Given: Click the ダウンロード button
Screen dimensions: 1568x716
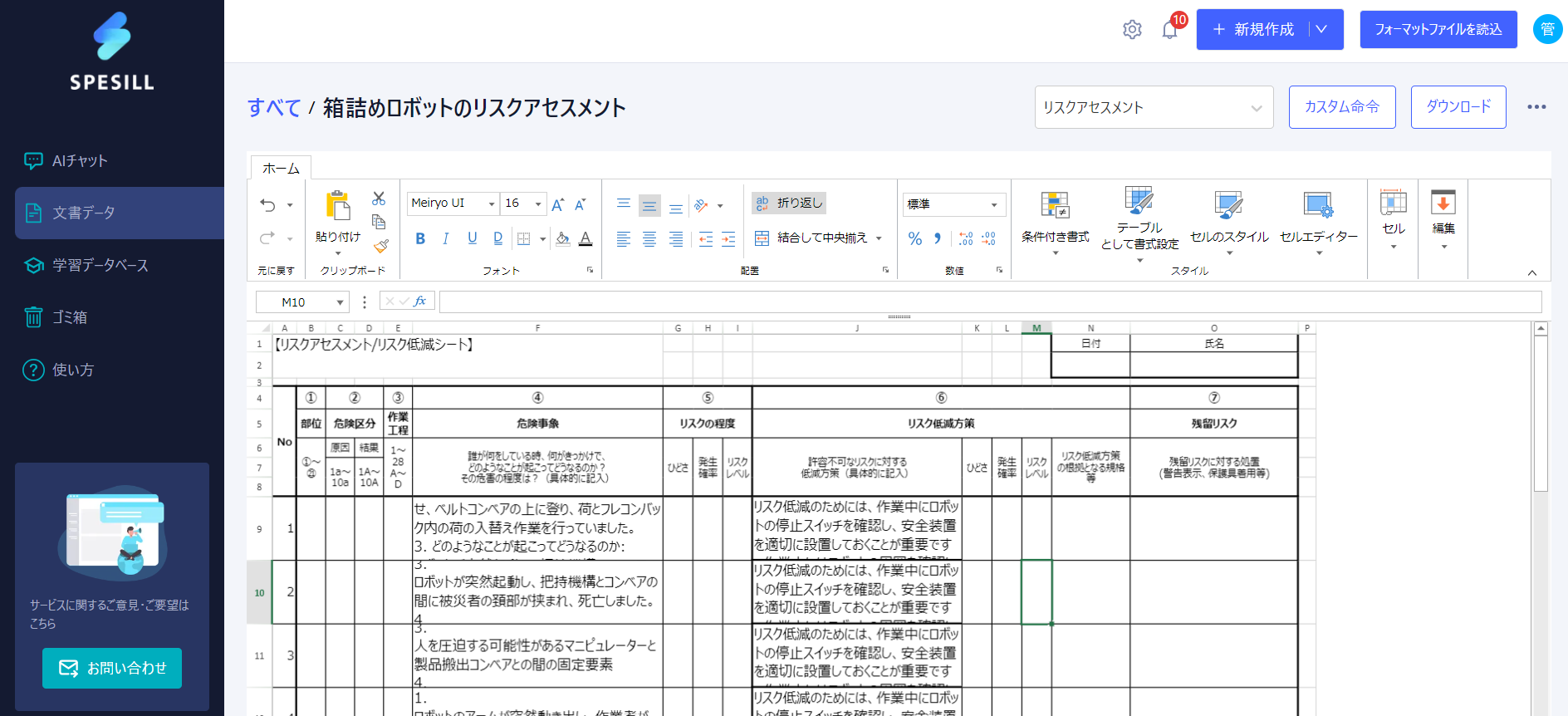Looking at the screenshot, I should 1458,107.
